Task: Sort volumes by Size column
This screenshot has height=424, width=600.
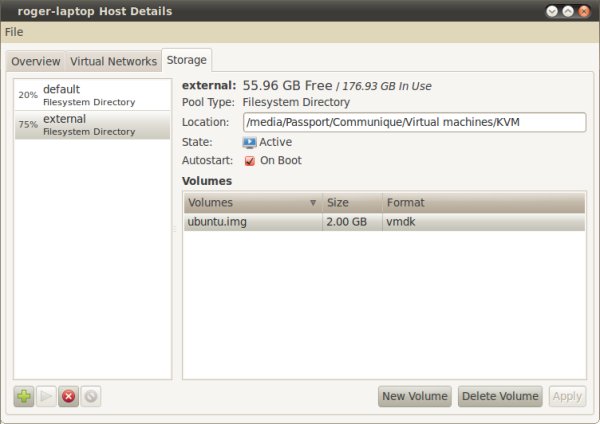Action: [x=350, y=202]
